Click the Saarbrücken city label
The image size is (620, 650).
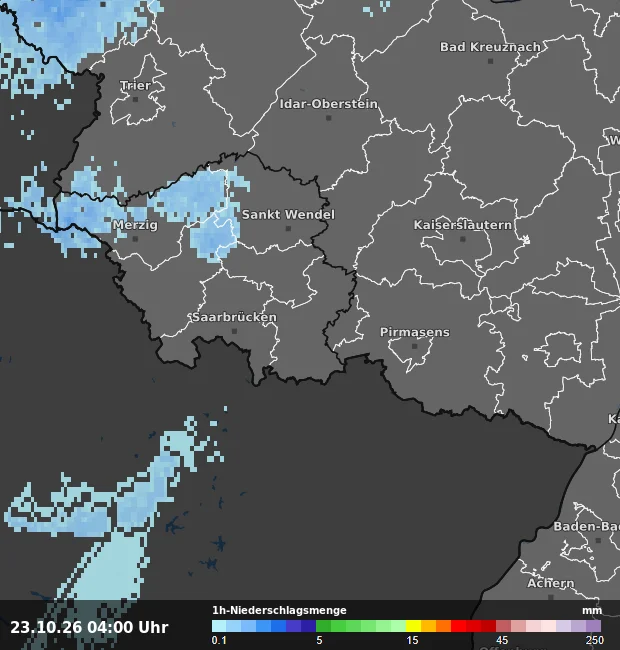[x=234, y=317]
